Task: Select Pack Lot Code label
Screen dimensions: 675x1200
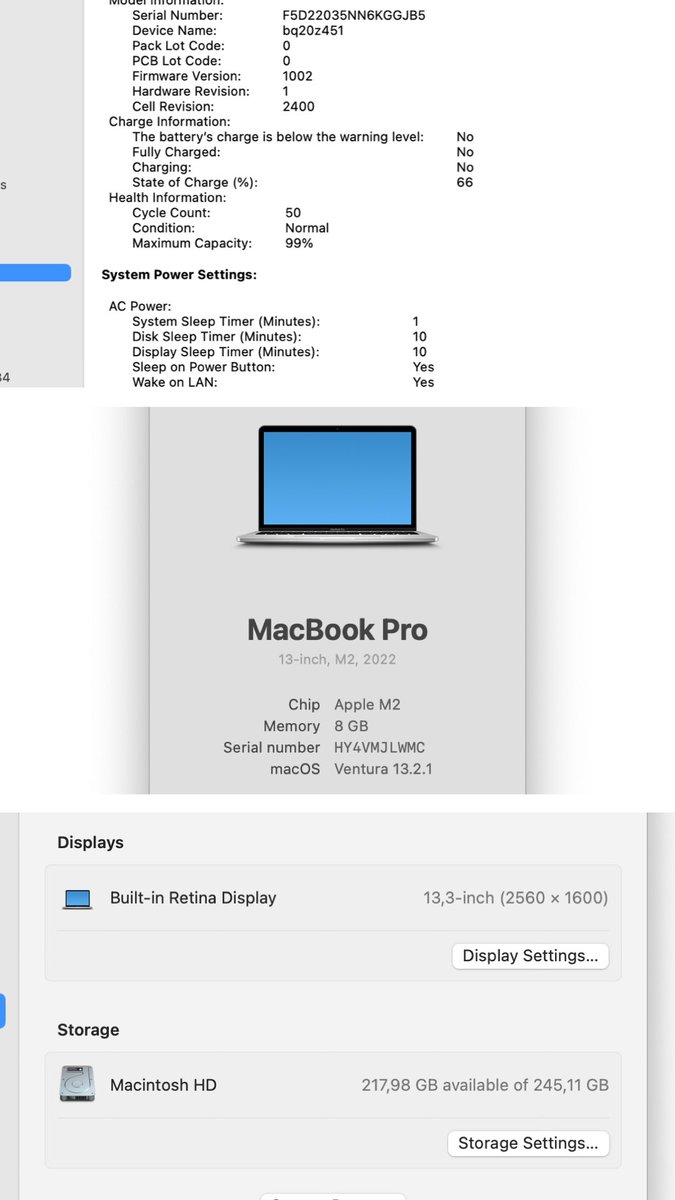Action: [x=178, y=46]
